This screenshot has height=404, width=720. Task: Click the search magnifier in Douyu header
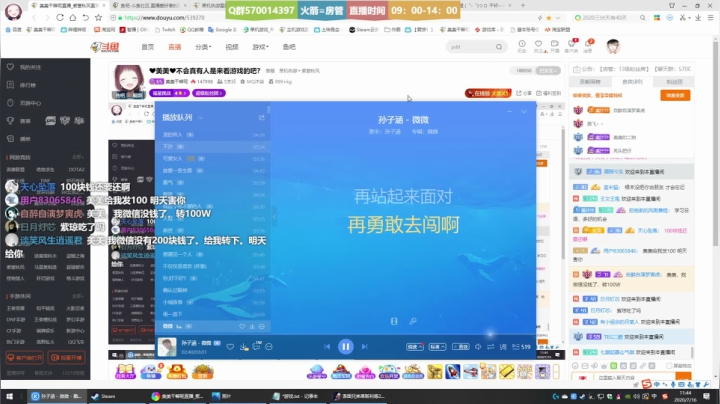pyautogui.click(x=499, y=47)
